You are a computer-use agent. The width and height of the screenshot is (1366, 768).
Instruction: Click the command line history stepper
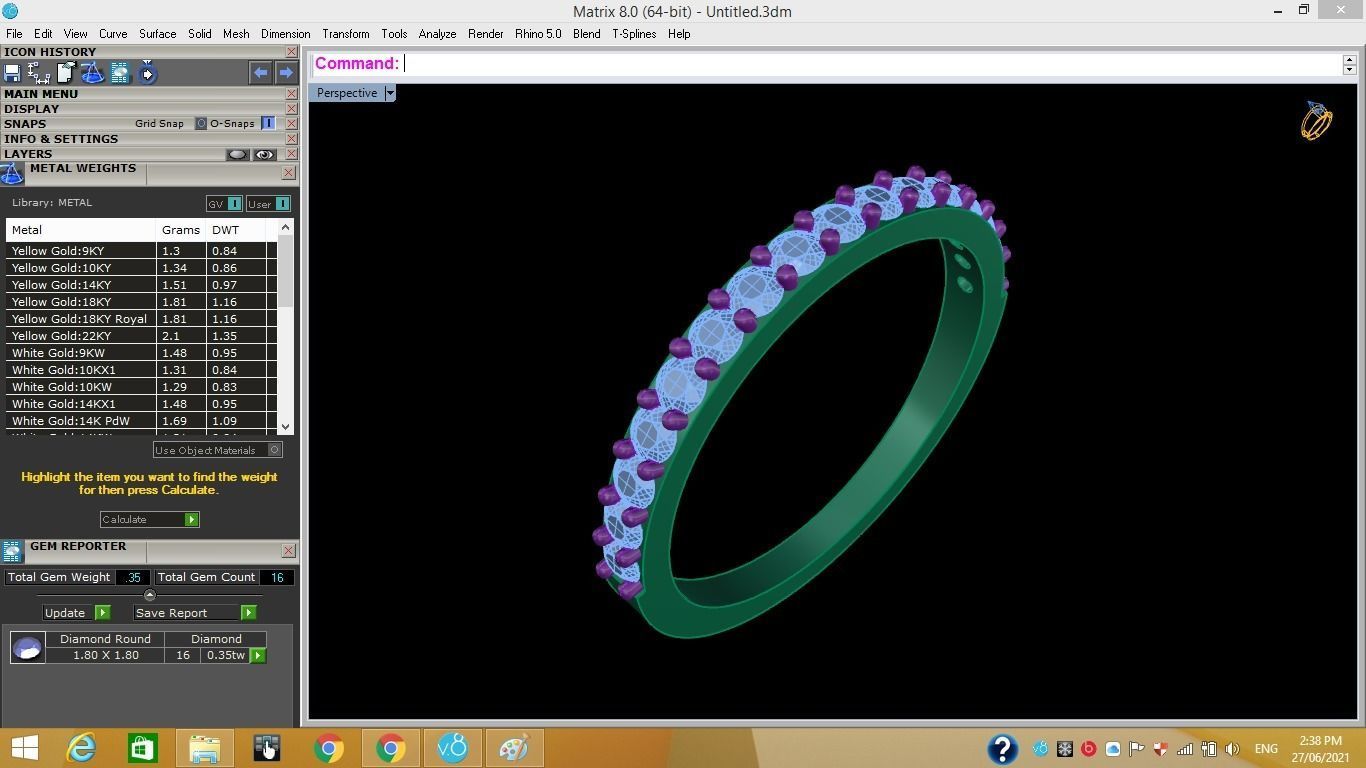coord(1349,64)
